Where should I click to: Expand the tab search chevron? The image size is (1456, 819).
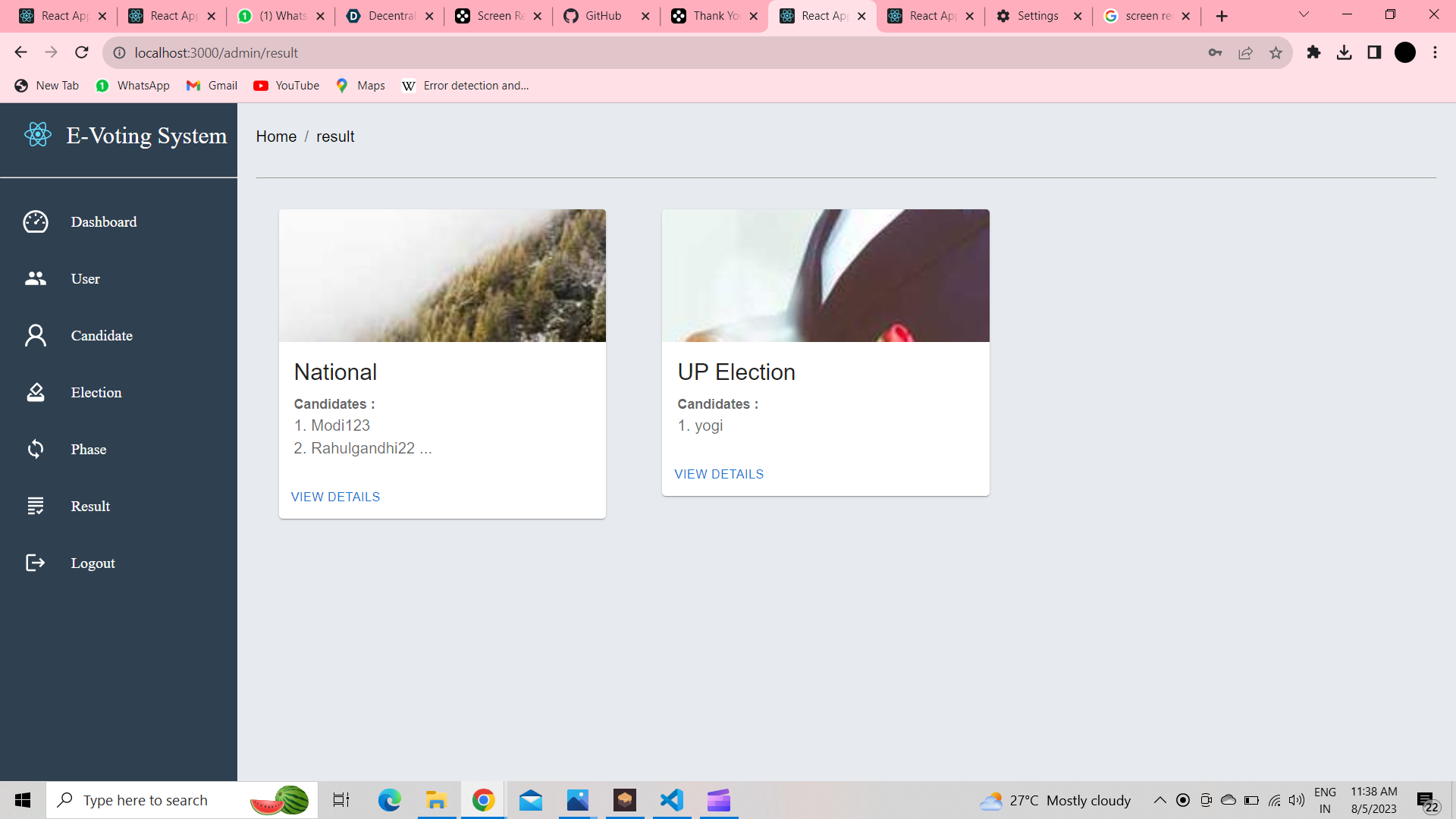(x=1304, y=14)
